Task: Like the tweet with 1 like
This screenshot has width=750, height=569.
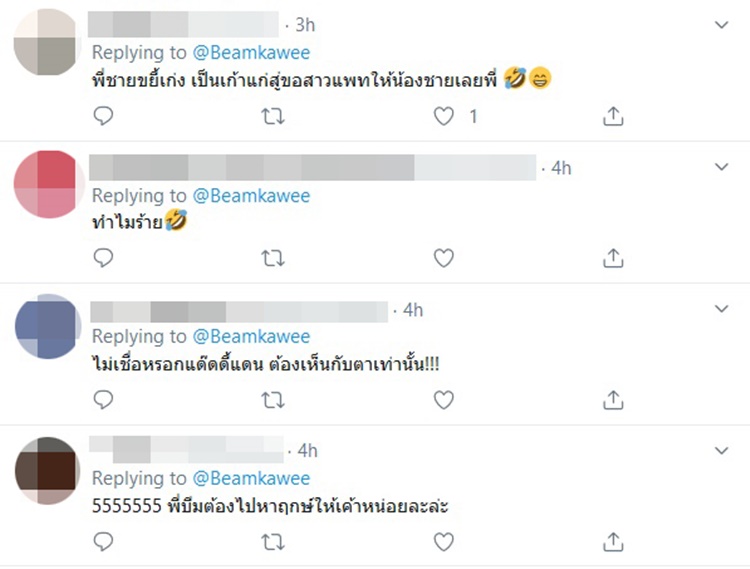Action: coord(444,117)
